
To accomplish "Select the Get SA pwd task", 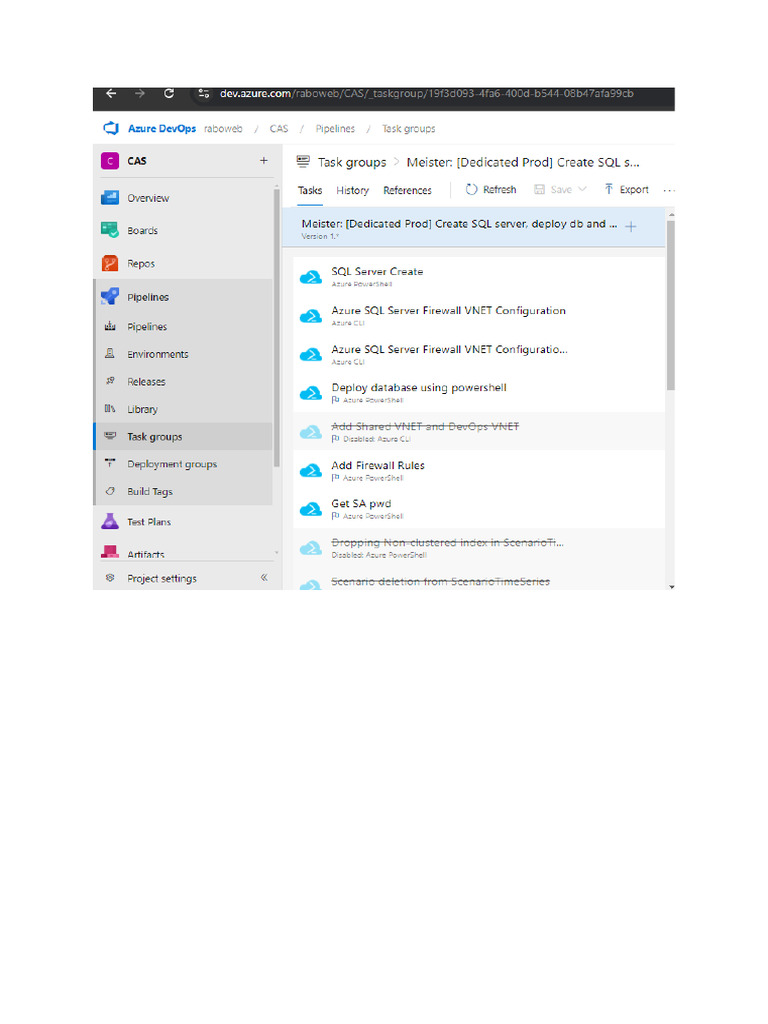I will (x=479, y=509).
